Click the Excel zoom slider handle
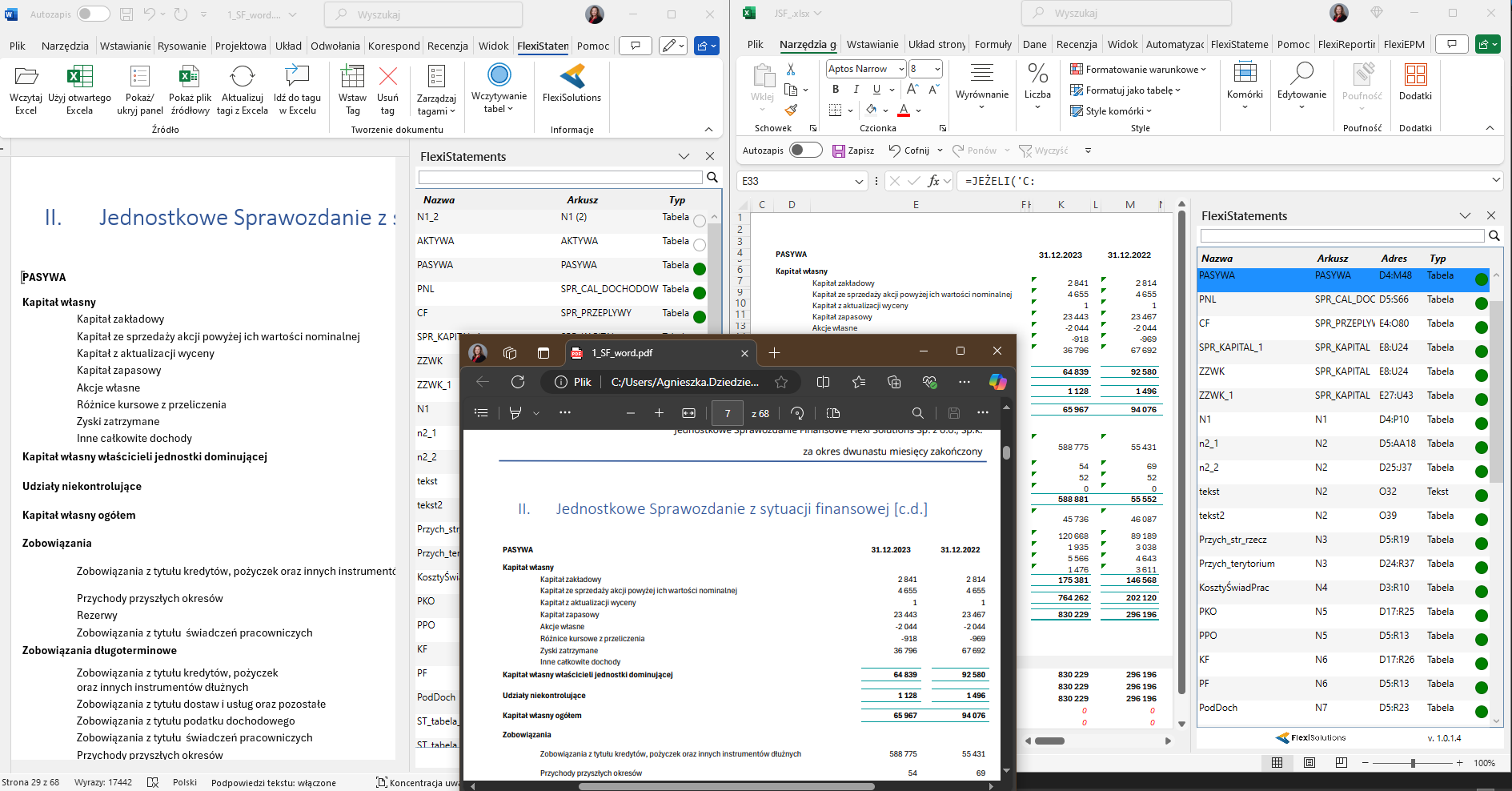Image resolution: width=1512 pixels, height=791 pixels. (x=1413, y=763)
